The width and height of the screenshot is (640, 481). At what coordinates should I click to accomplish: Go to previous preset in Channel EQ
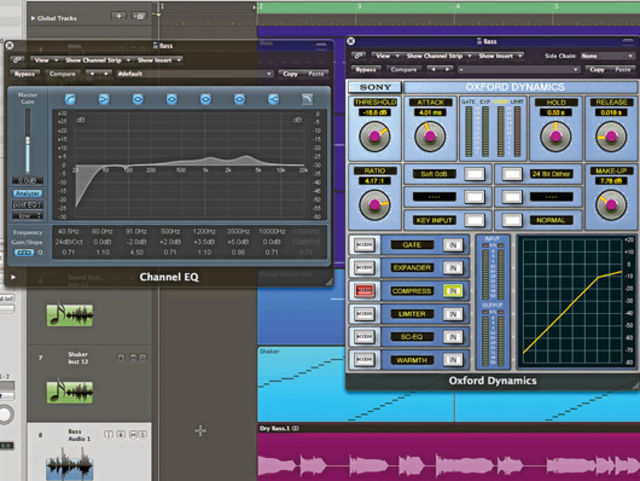tap(92, 73)
